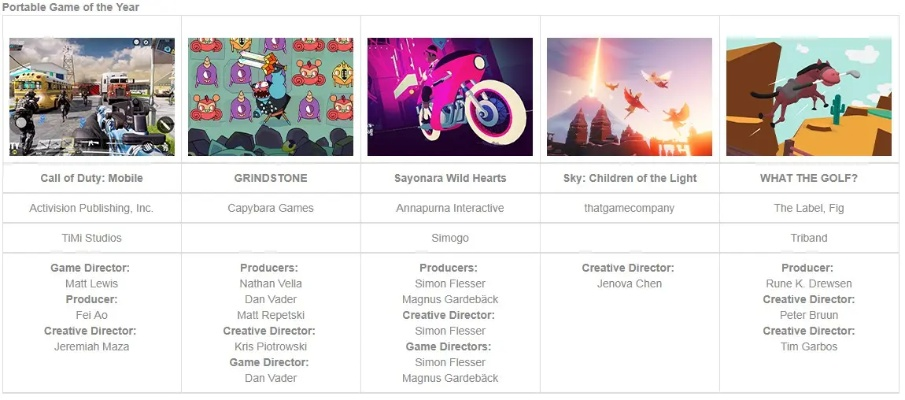Image resolution: width=905 pixels, height=400 pixels.
Task: Open the GRINDSTONE title link
Action: (x=271, y=178)
